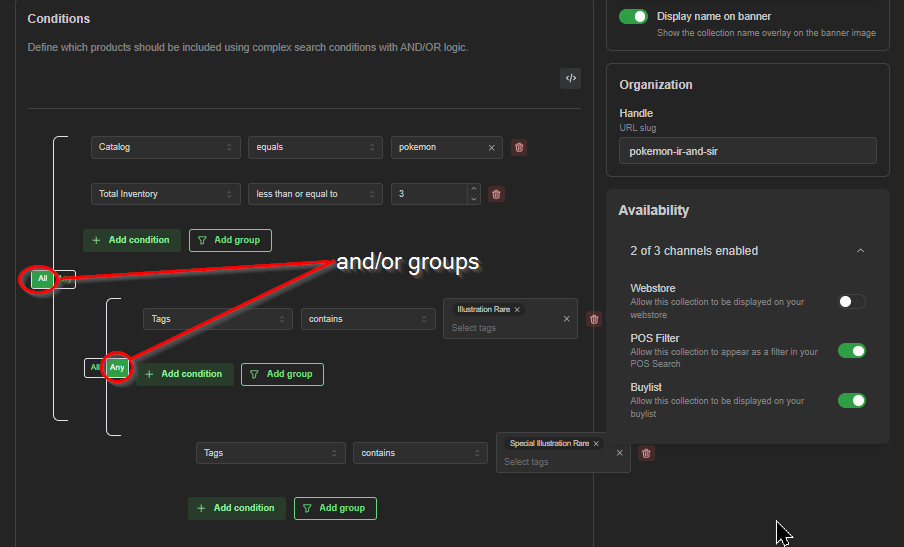
Task: Delete the Special Illustration Rare condition
Action: [646, 454]
